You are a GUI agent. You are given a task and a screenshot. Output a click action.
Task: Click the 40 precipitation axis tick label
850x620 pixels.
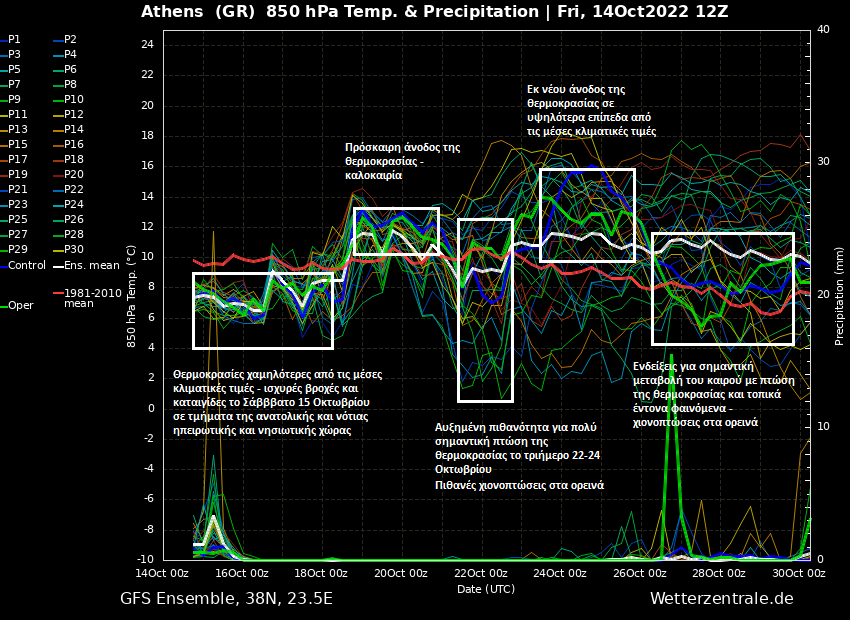[x=823, y=29]
